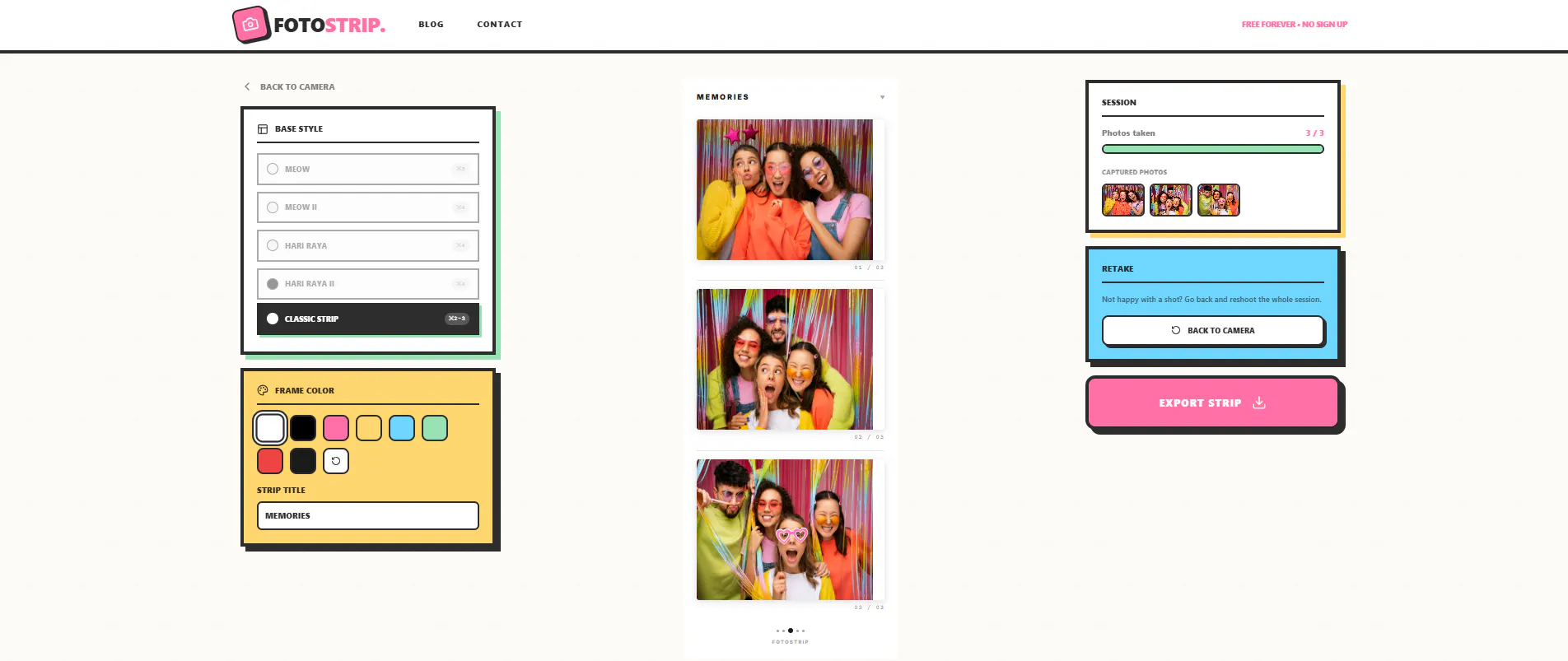Expand the Memories strip dropdown arrow
Viewport: 1568px width, 661px height.
coord(882,97)
